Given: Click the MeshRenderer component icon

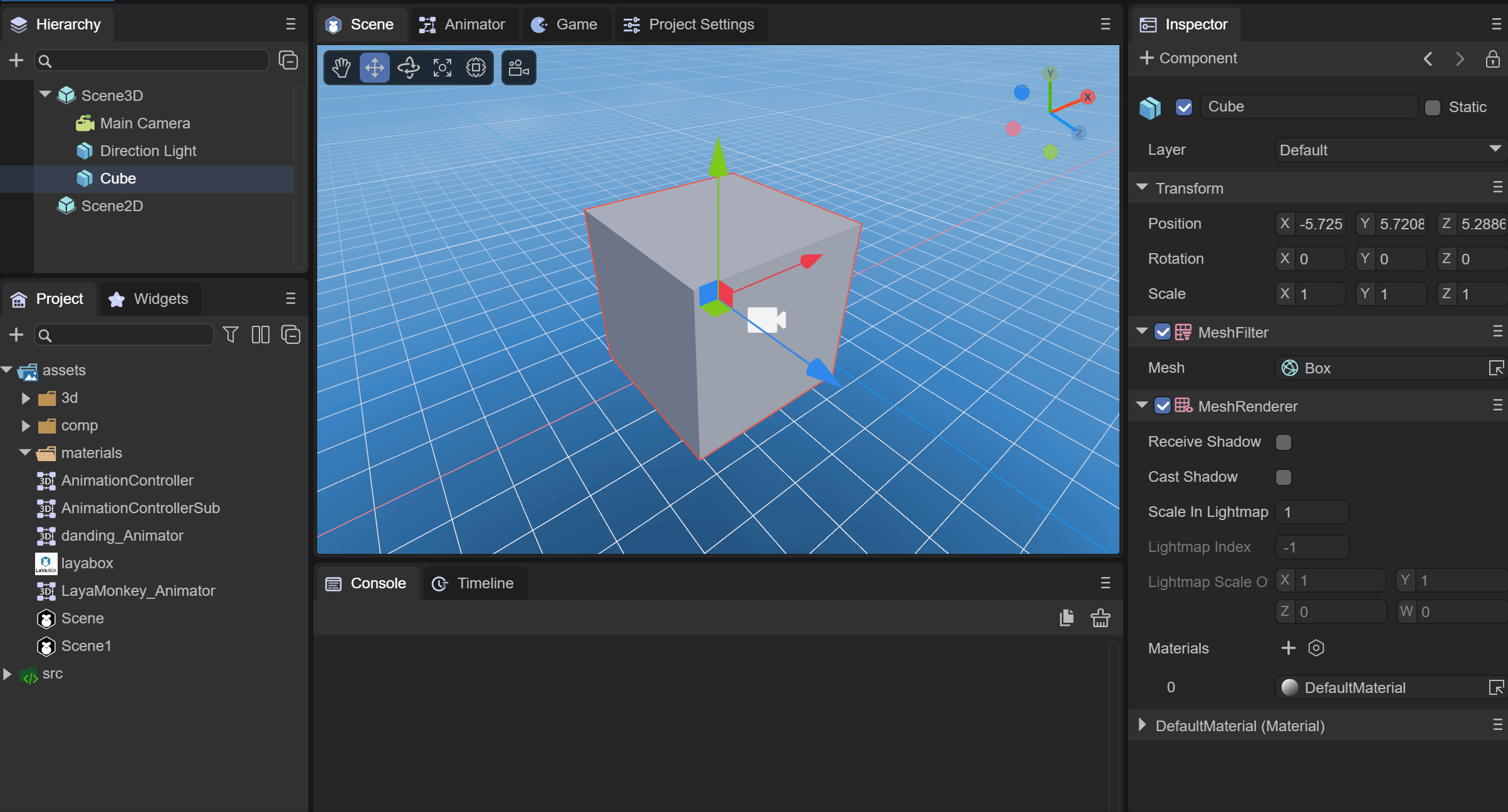Looking at the screenshot, I should coord(1186,406).
